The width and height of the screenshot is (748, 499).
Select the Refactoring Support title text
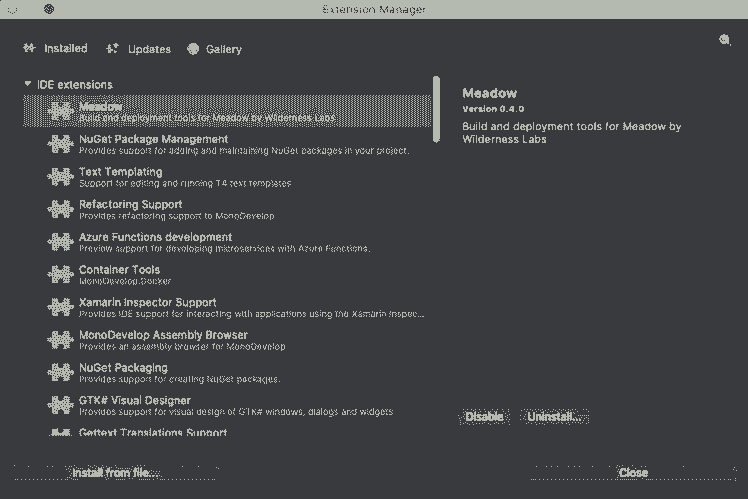[x=131, y=205]
